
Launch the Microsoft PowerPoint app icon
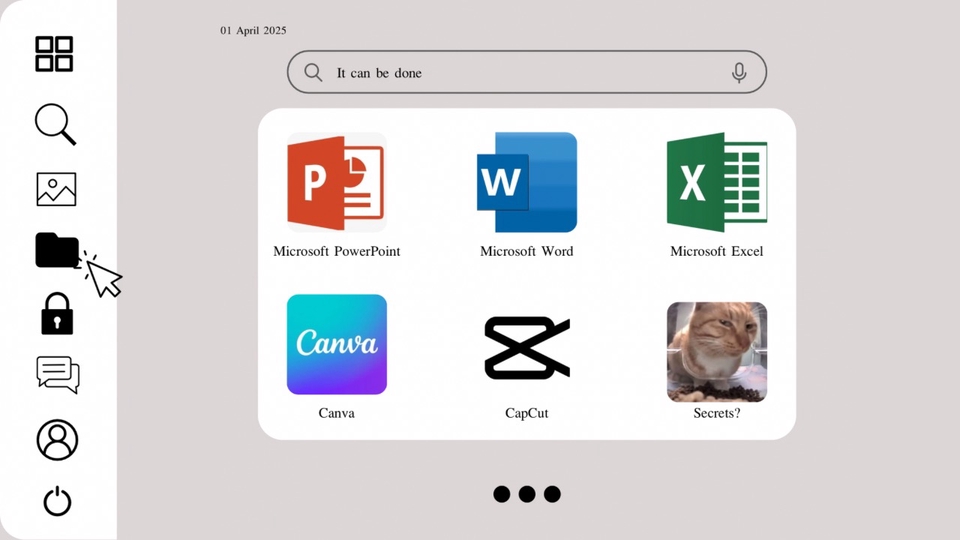coord(336,183)
